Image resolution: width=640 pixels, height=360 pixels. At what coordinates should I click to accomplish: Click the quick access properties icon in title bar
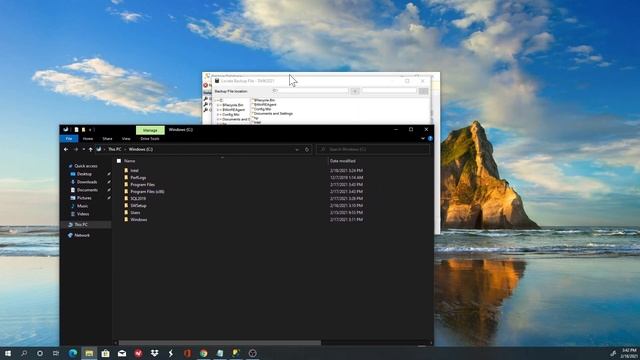(x=76, y=130)
